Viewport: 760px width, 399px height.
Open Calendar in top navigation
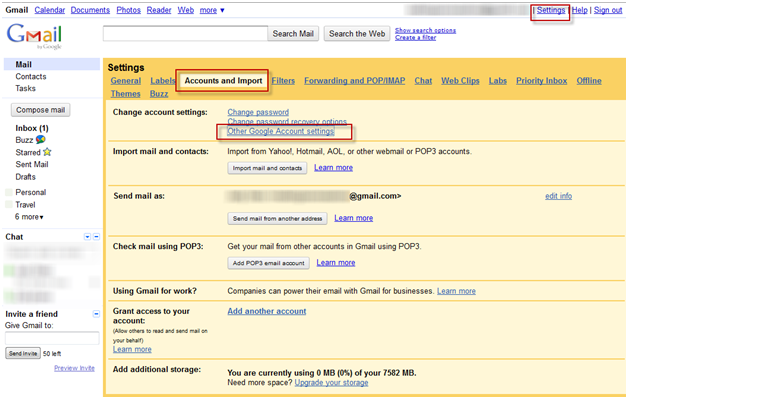pos(49,10)
